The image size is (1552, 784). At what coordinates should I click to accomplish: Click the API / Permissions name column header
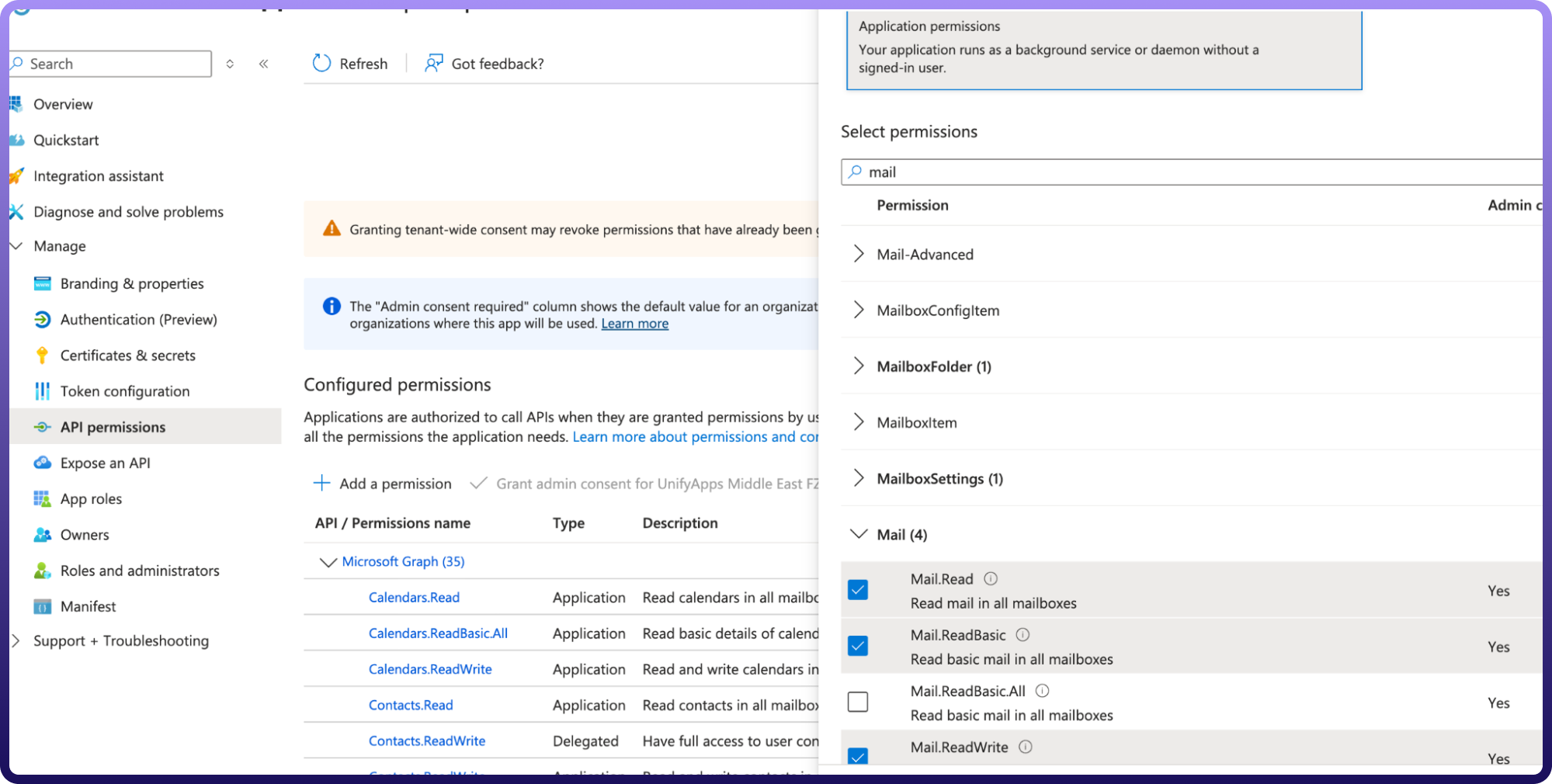[393, 523]
